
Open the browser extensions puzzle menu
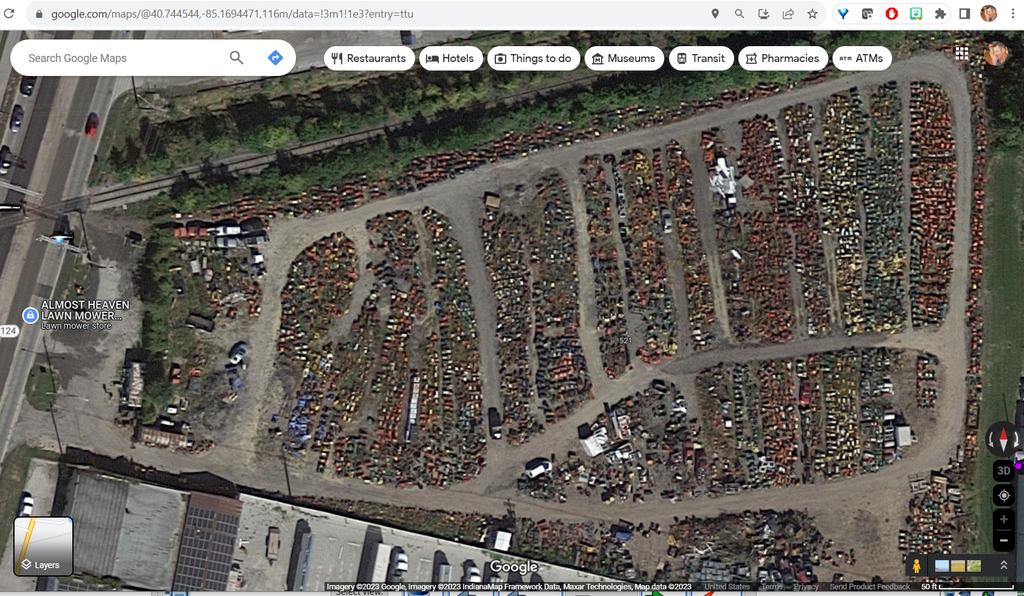pos(940,14)
